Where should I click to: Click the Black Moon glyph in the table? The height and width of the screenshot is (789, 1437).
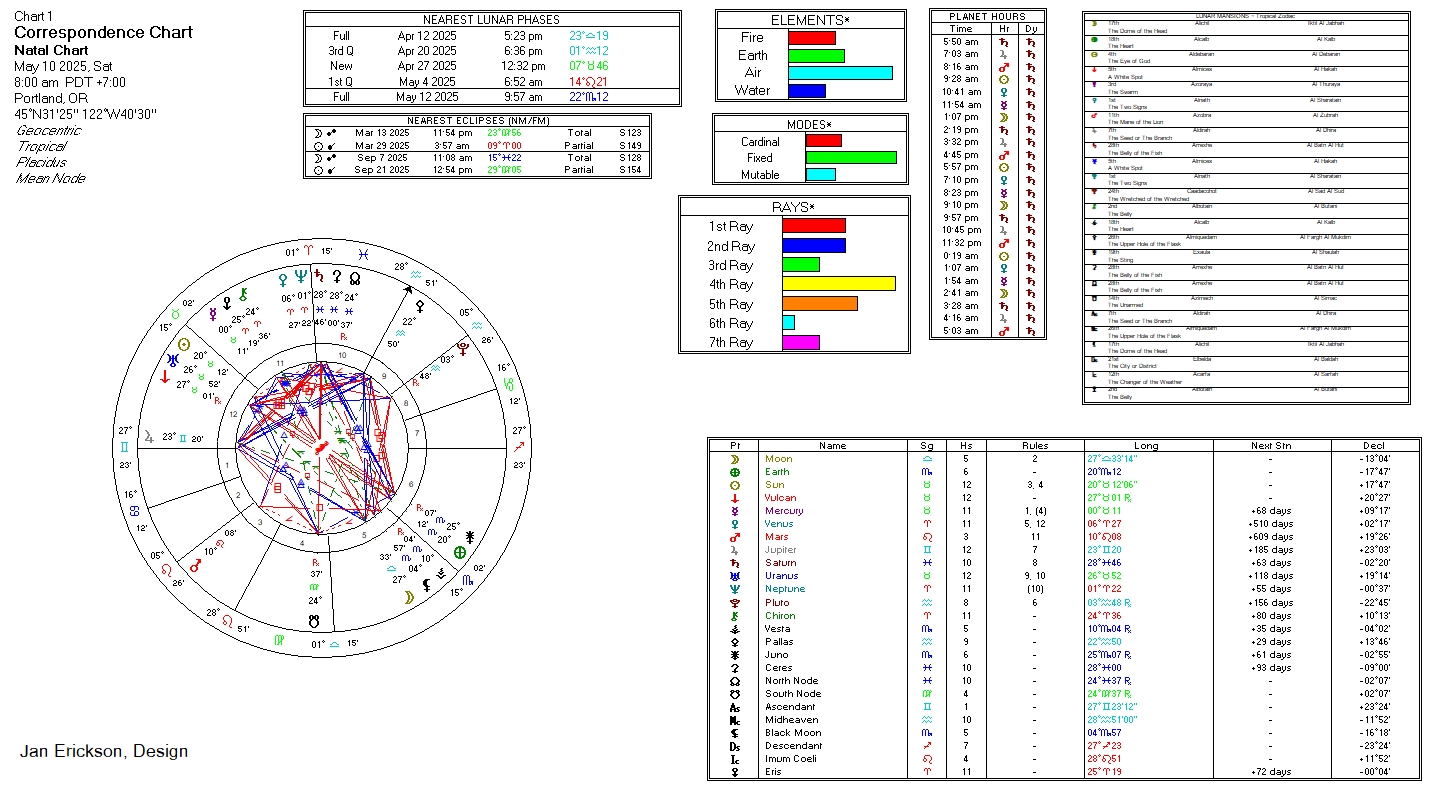[735, 733]
